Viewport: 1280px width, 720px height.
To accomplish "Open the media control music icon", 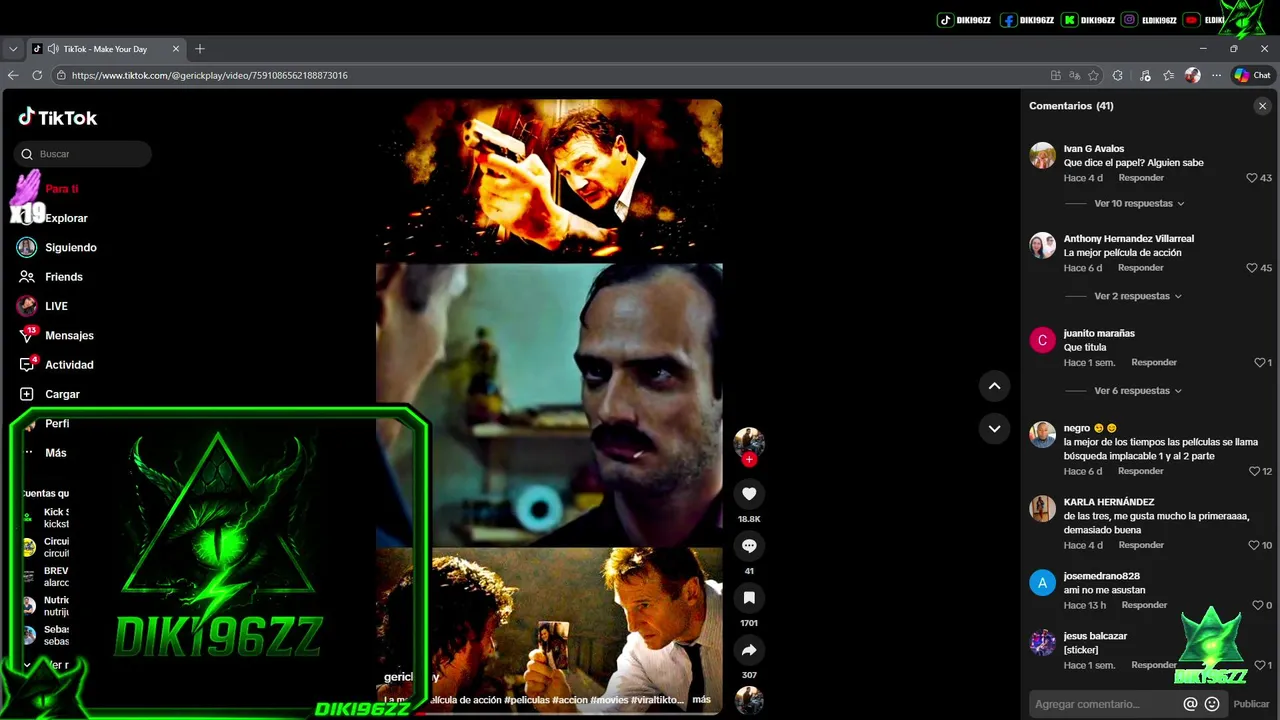I will pyautogui.click(x=1145, y=75).
